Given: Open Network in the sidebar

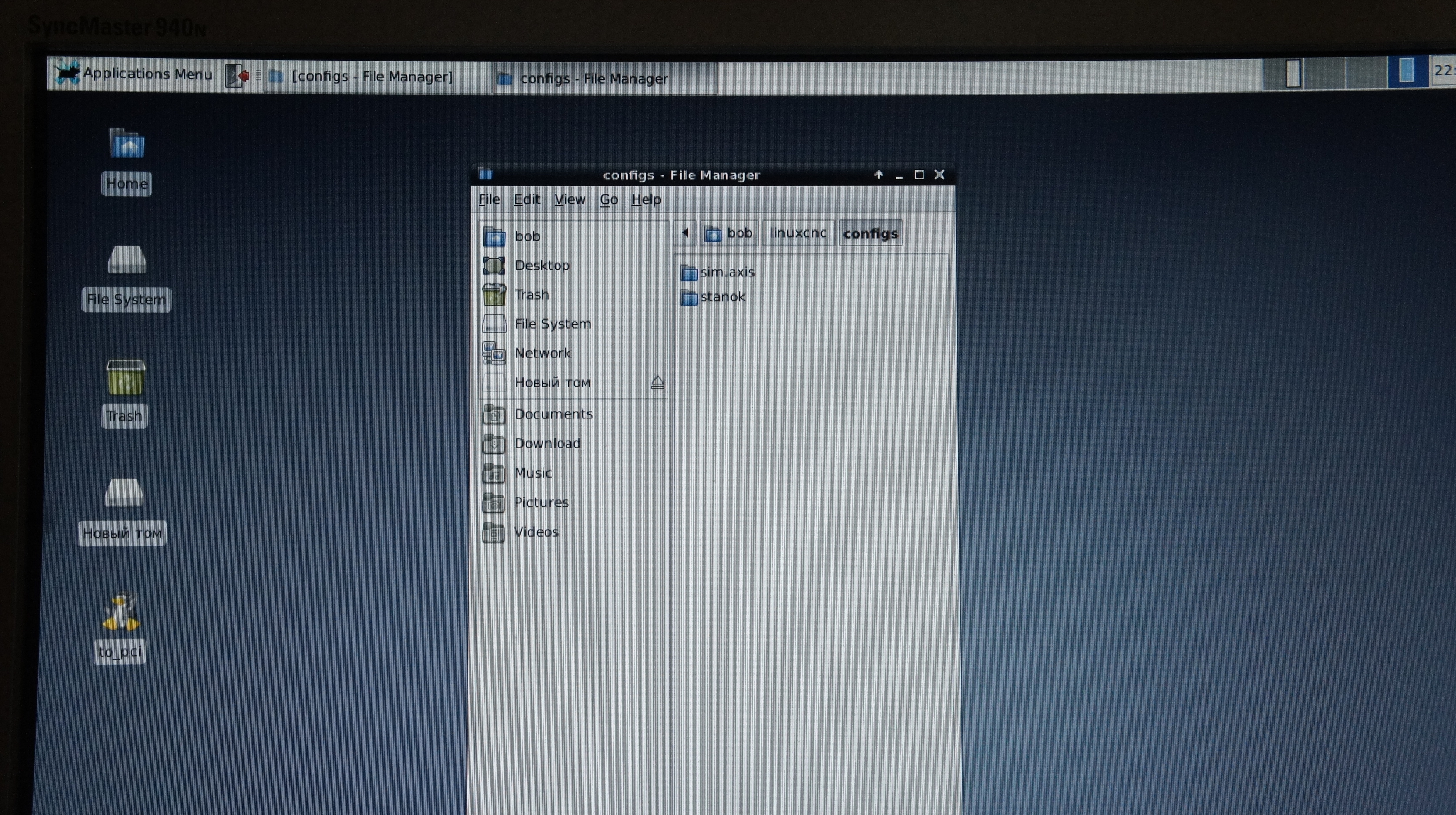Looking at the screenshot, I should [542, 353].
